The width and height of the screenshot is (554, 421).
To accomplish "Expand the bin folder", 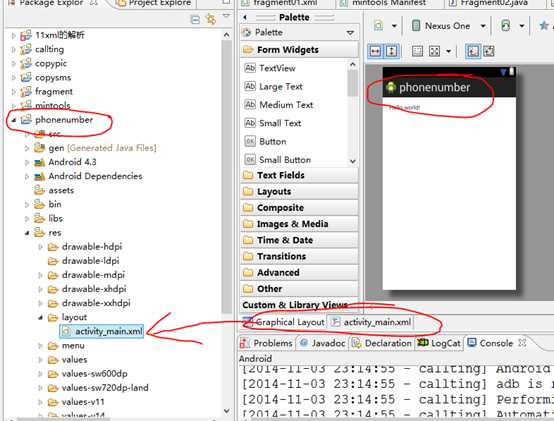I will coord(27,204).
